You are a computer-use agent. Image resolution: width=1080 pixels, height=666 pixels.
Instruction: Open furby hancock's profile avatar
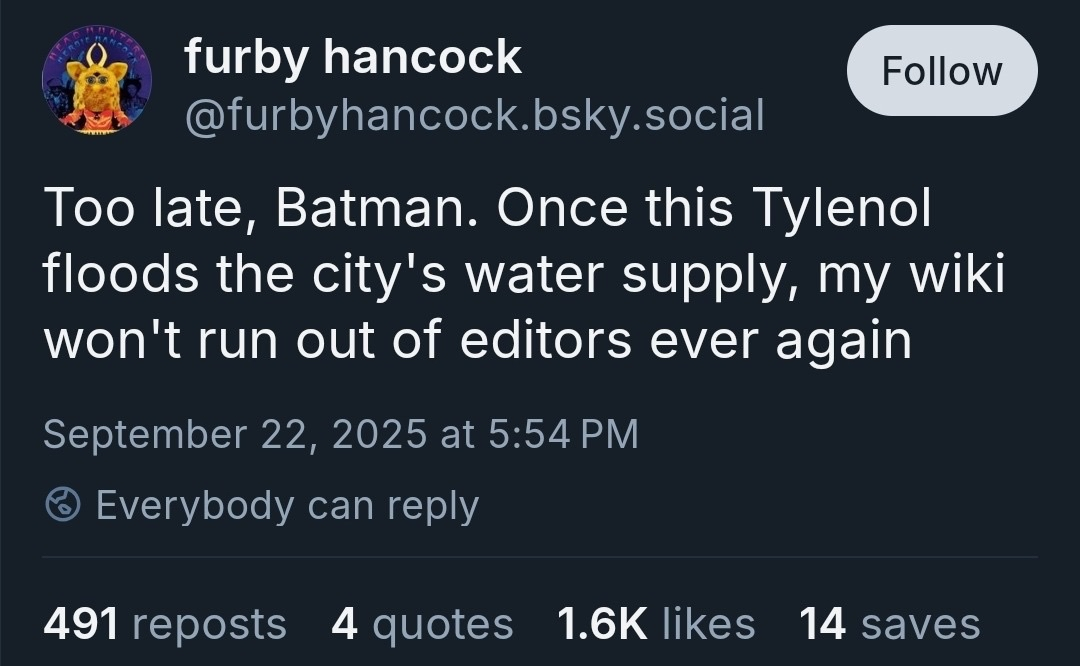pyautogui.click(x=97, y=81)
